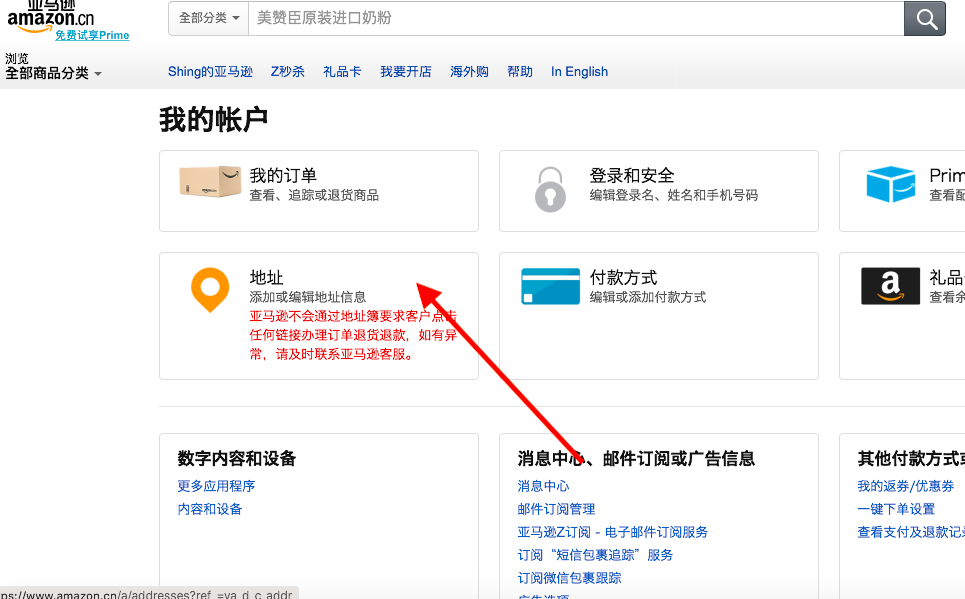This screenshot has width=965, height=599.
Task: Click the 编辑登录名、姓名和手机号码 description
Action: point(674,195)
